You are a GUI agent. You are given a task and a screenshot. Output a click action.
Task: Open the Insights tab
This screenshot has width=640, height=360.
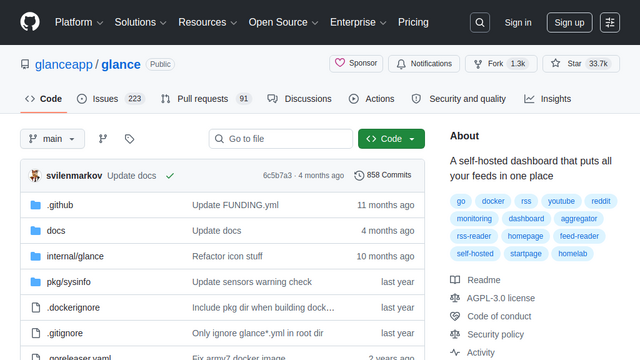548,99
